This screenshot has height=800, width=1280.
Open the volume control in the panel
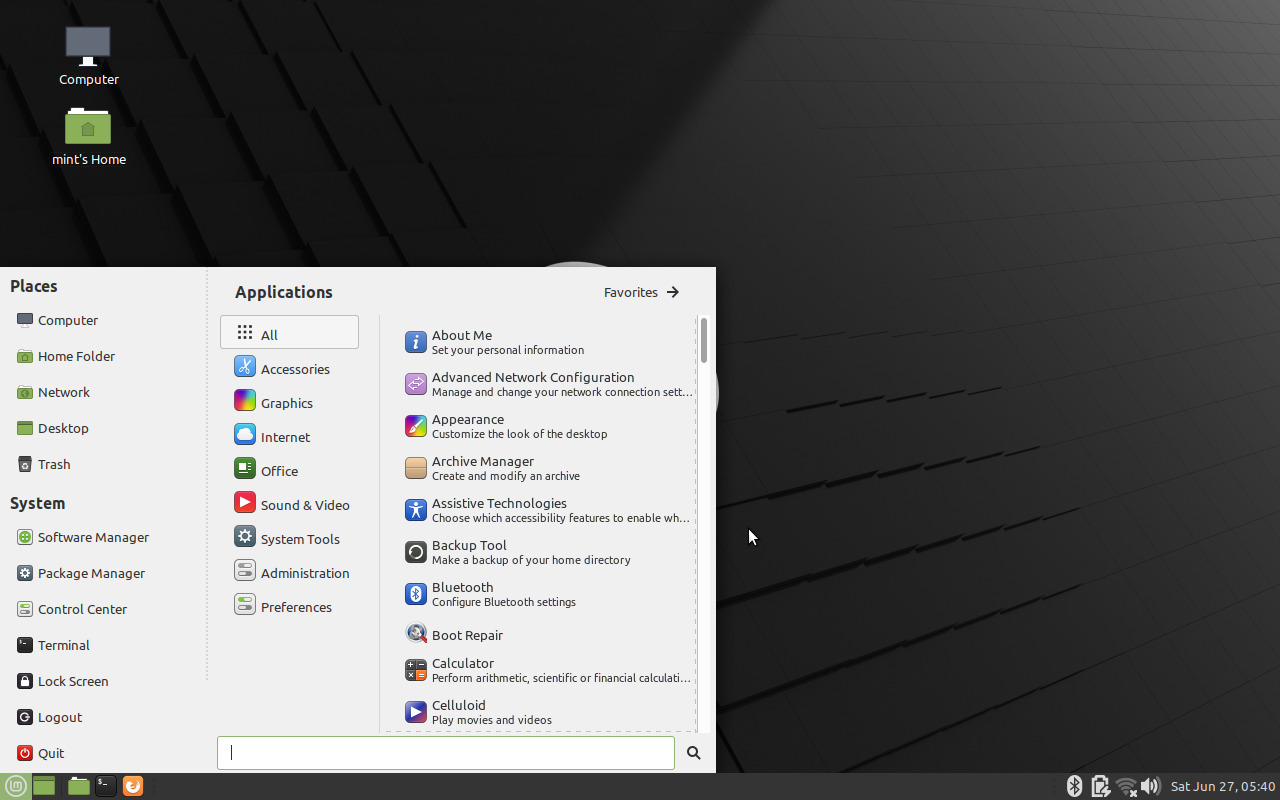coord(1150,786)
